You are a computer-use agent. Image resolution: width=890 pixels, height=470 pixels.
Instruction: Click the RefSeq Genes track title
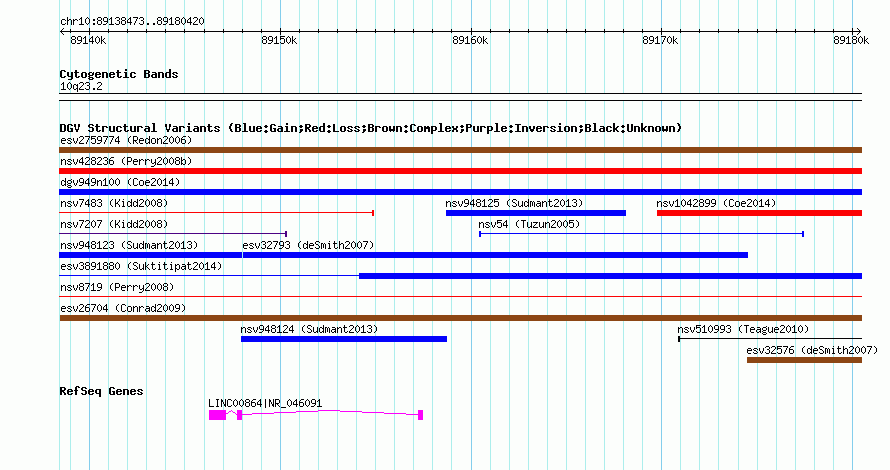(x=101, y=391)
